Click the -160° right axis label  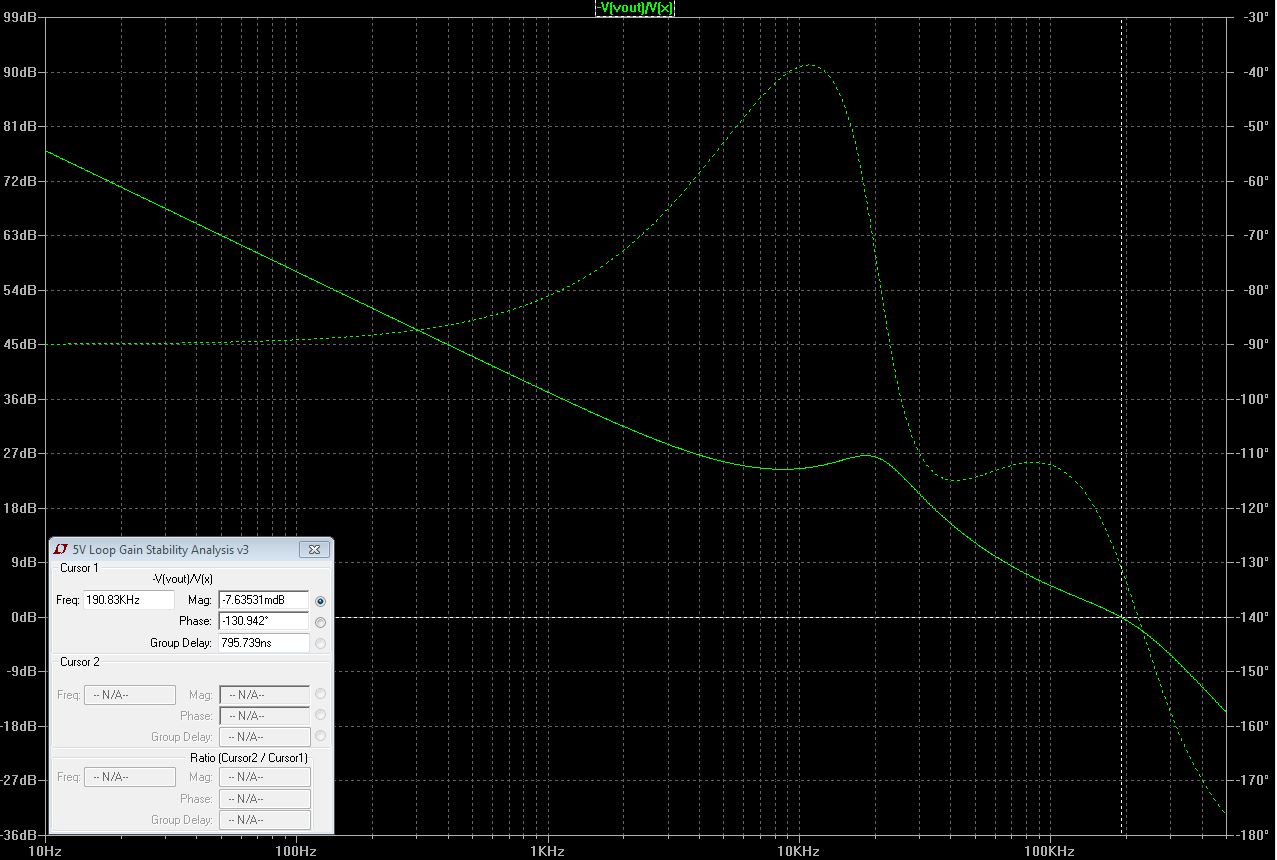pyautogui.click(x=1255, y=726)
